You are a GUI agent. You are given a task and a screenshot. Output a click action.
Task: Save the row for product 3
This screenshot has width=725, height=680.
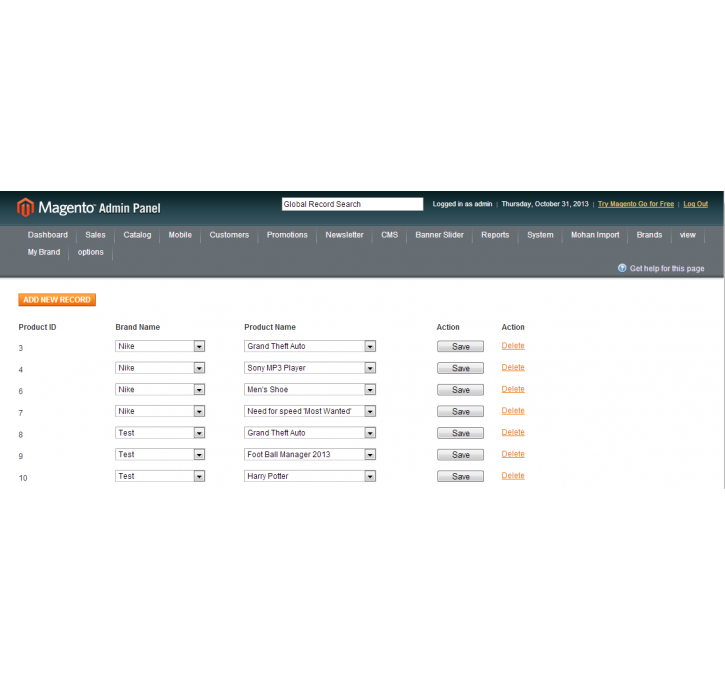click(x=461, y=347)
